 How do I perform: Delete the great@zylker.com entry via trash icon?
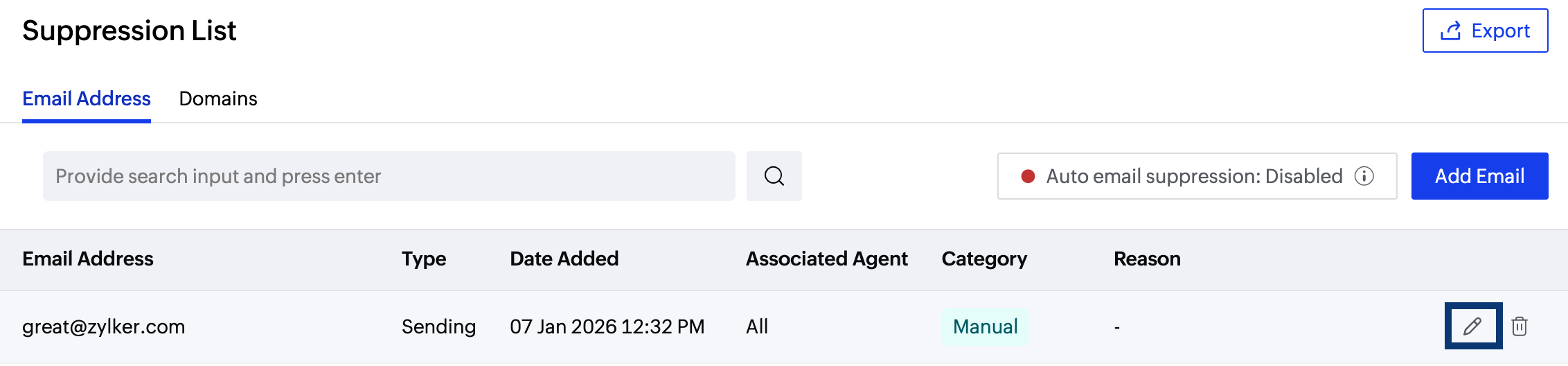tap(1520, 326)
